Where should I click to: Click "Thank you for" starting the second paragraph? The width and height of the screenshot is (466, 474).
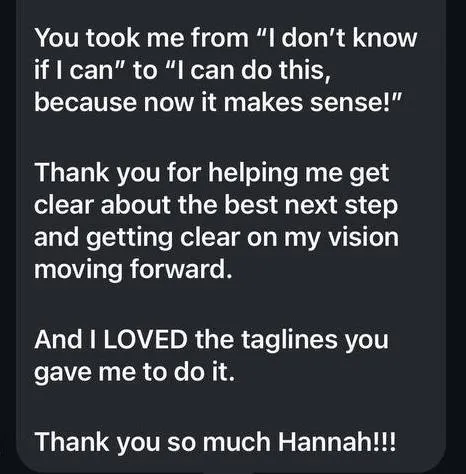tap(118, 175)
